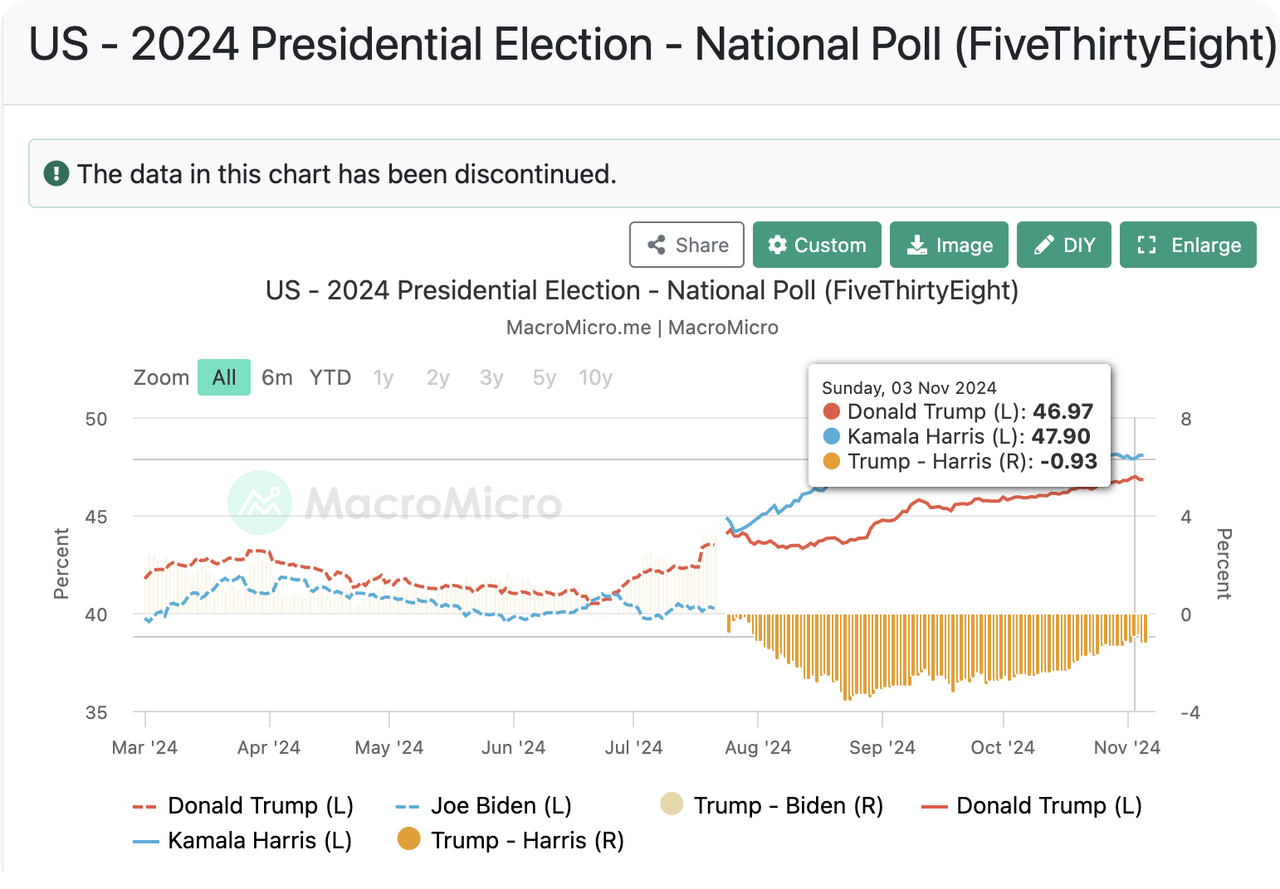Click the Share icon button

pyautogui.click(x=687, y=245)
